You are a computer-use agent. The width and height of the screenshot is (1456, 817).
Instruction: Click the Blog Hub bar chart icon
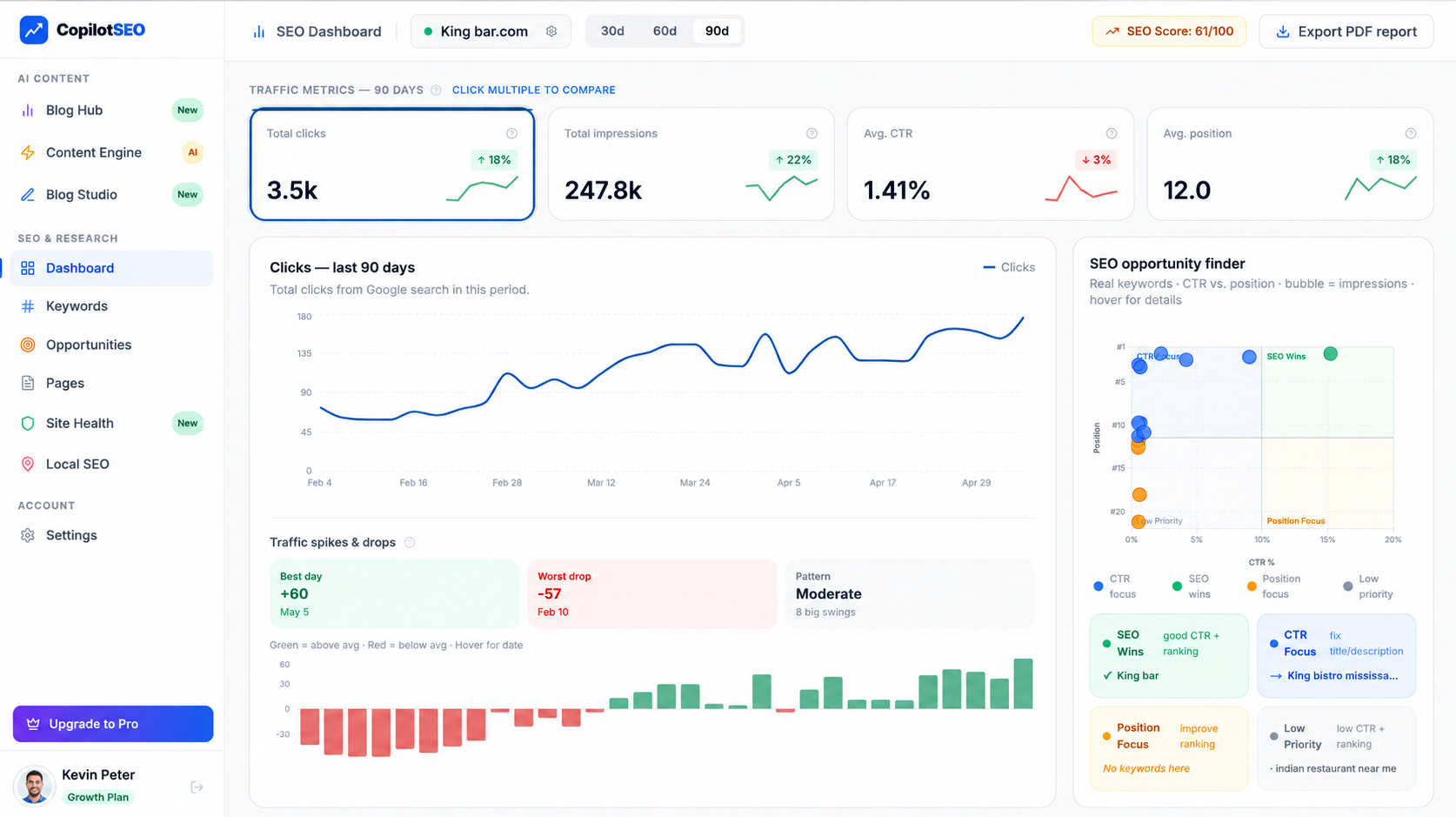point(28,110)
